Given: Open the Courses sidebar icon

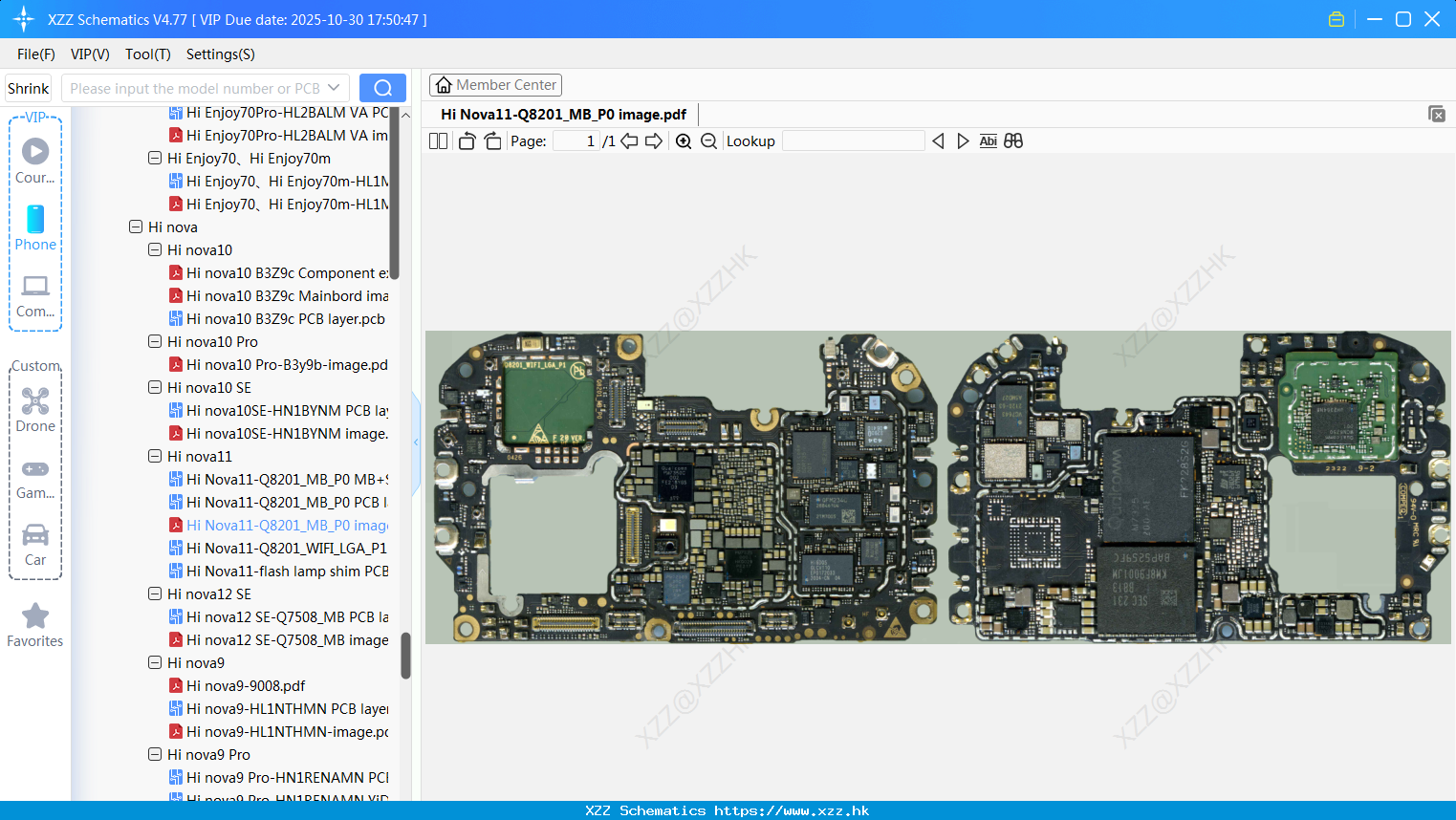Looking at the screenshot, I should tap(35, 151).
